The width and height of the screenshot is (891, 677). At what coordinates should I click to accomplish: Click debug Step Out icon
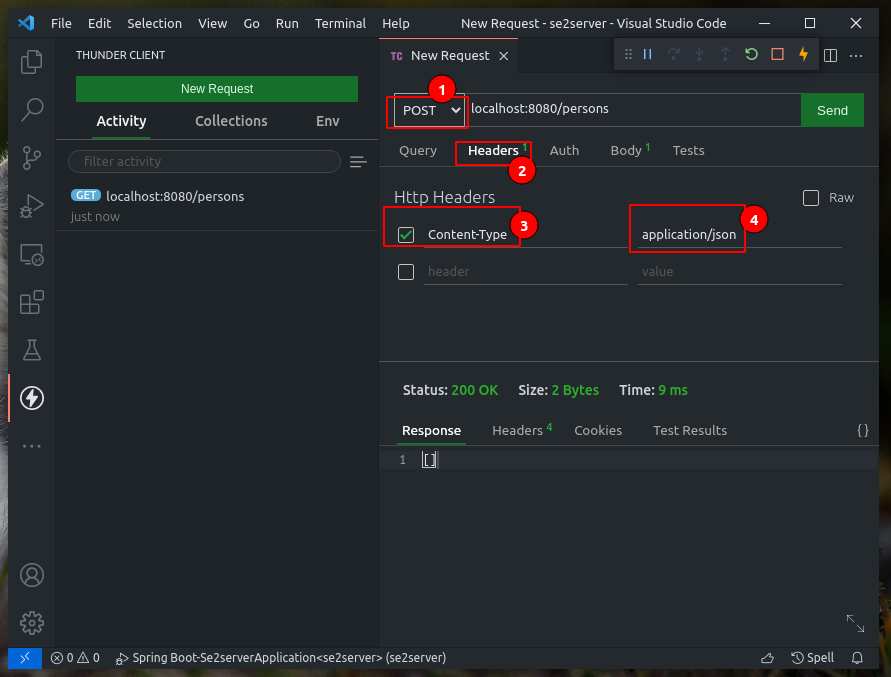tap(725, 54)
